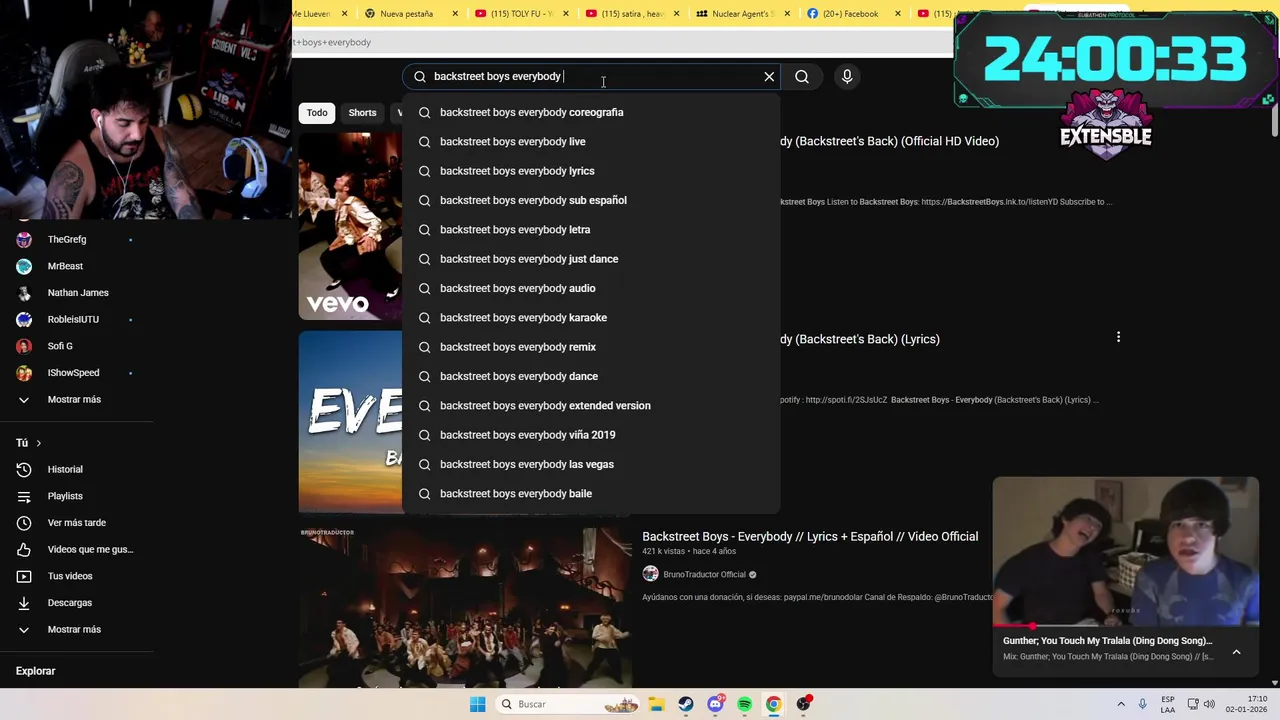Select suggestion 'backstreet boys everybody karaoke'
Viewport: 1280px width, 720px height.
point(591,318)
